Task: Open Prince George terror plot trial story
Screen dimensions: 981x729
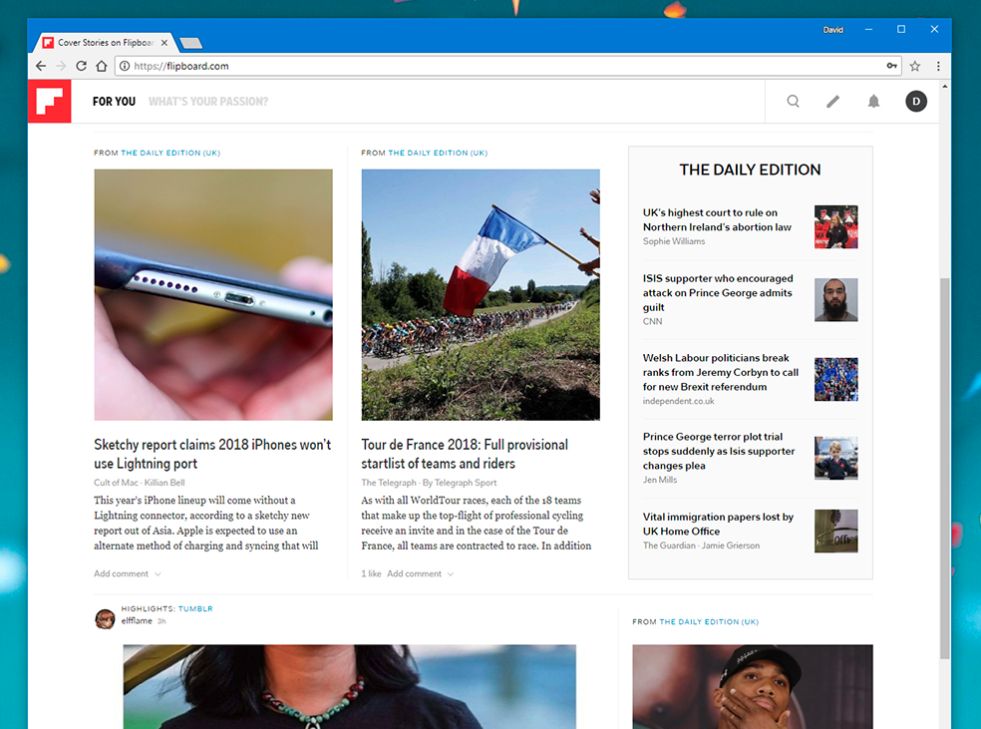Action: pyautogui.click(x=719, y=451)
